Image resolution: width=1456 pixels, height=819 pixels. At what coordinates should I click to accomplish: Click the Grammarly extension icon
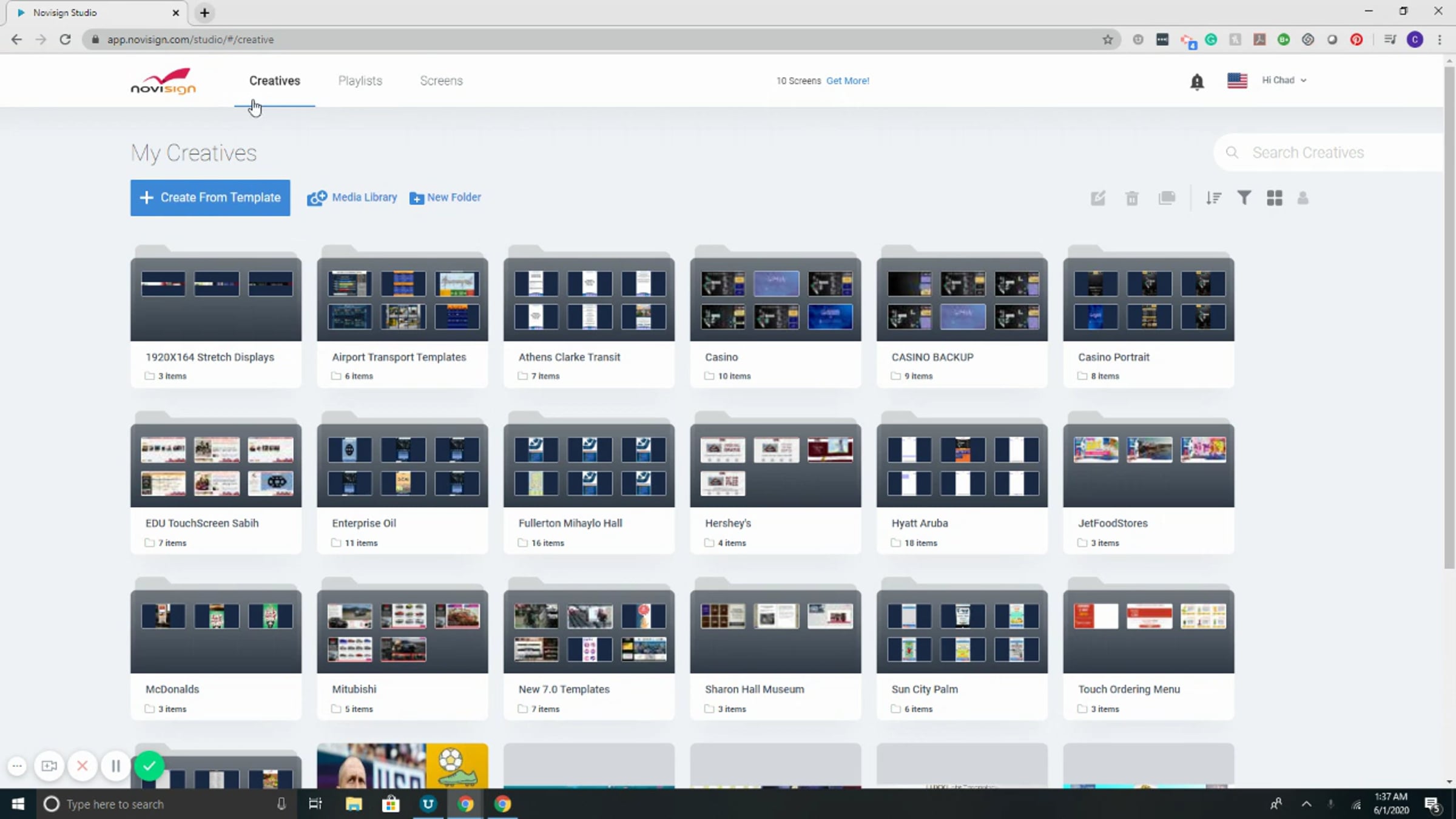click(1211, 39)
